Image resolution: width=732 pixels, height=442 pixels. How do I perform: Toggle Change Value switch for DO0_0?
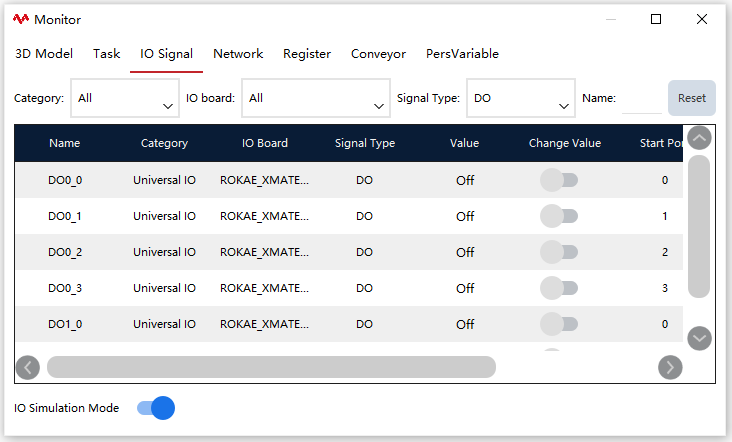[x=559, y=180]
